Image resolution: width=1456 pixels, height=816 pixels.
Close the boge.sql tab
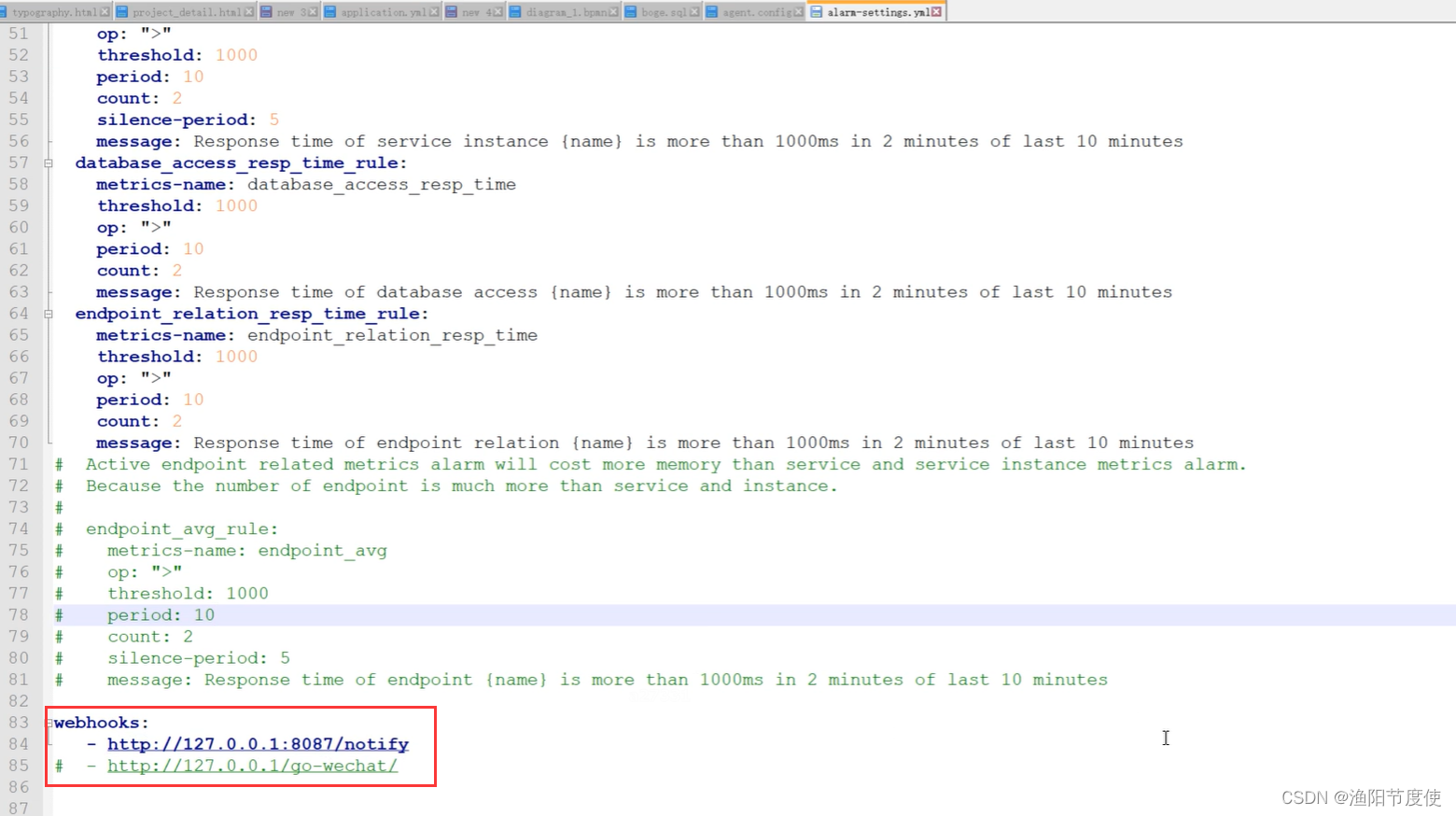[694, 12]
